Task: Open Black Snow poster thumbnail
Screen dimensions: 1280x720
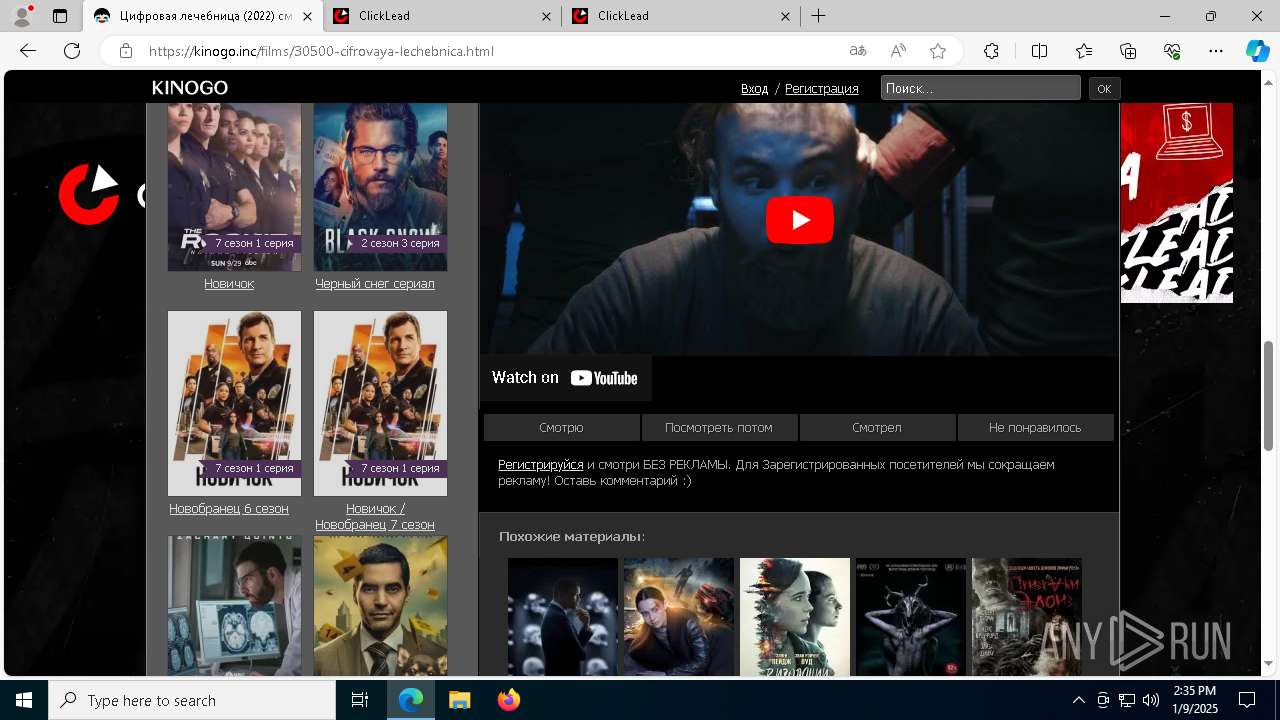Action: 380,187
